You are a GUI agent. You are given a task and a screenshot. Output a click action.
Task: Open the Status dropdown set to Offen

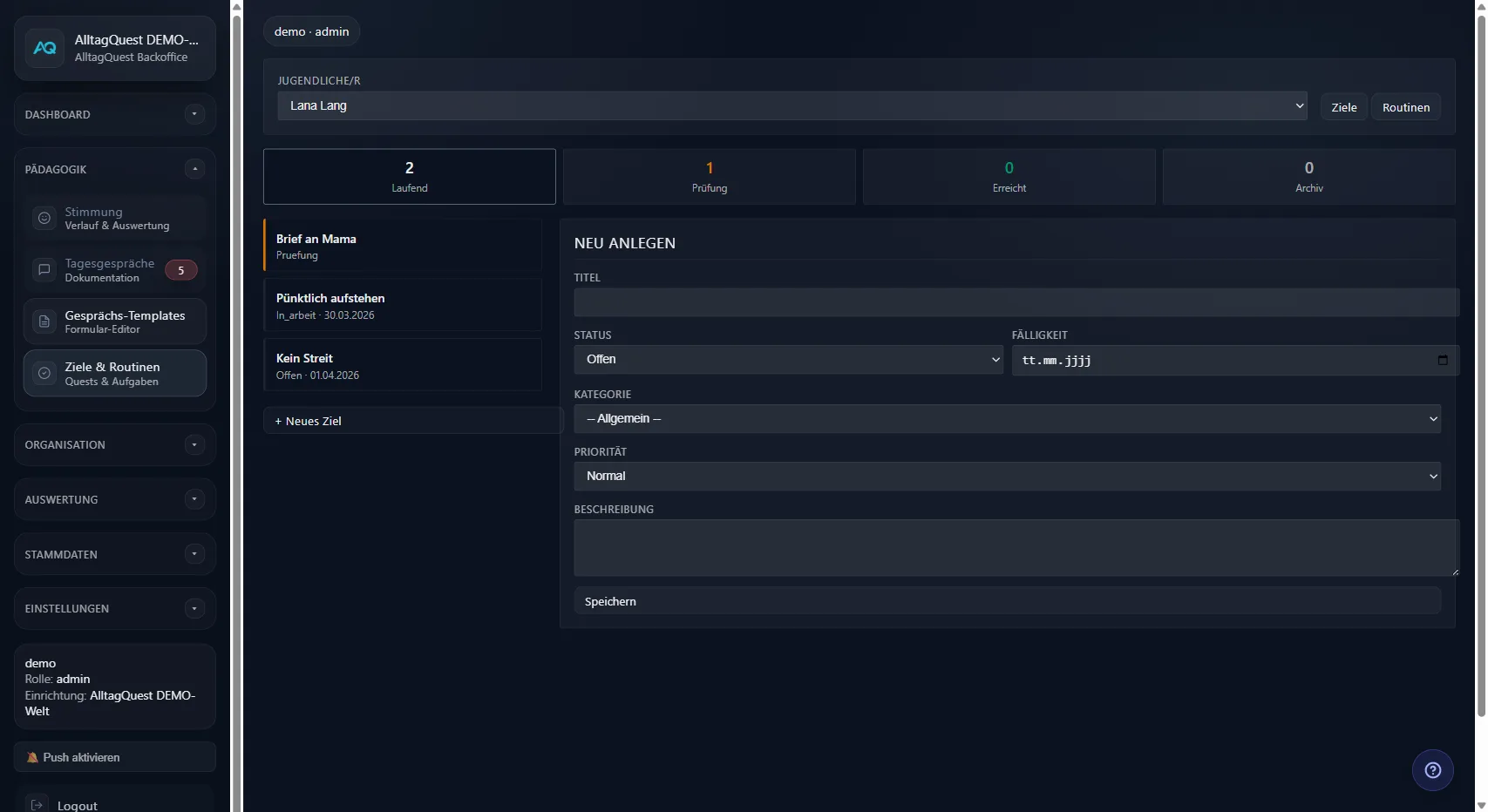787,359
